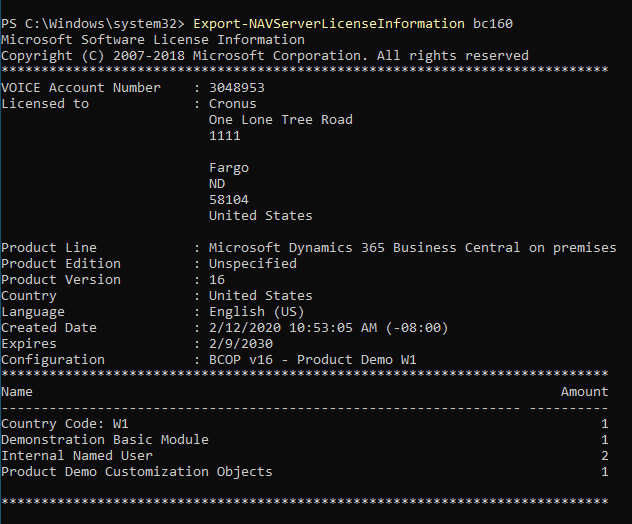
Task: Click the Fargo city line
Action: [229, 168]
